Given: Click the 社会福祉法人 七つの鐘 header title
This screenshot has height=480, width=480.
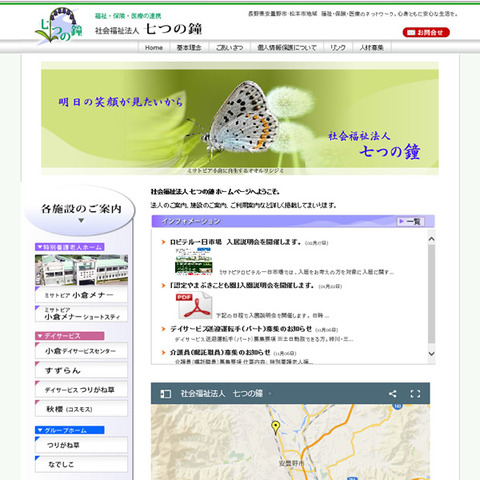Looking at the screenshot, I should coord(149,29).
